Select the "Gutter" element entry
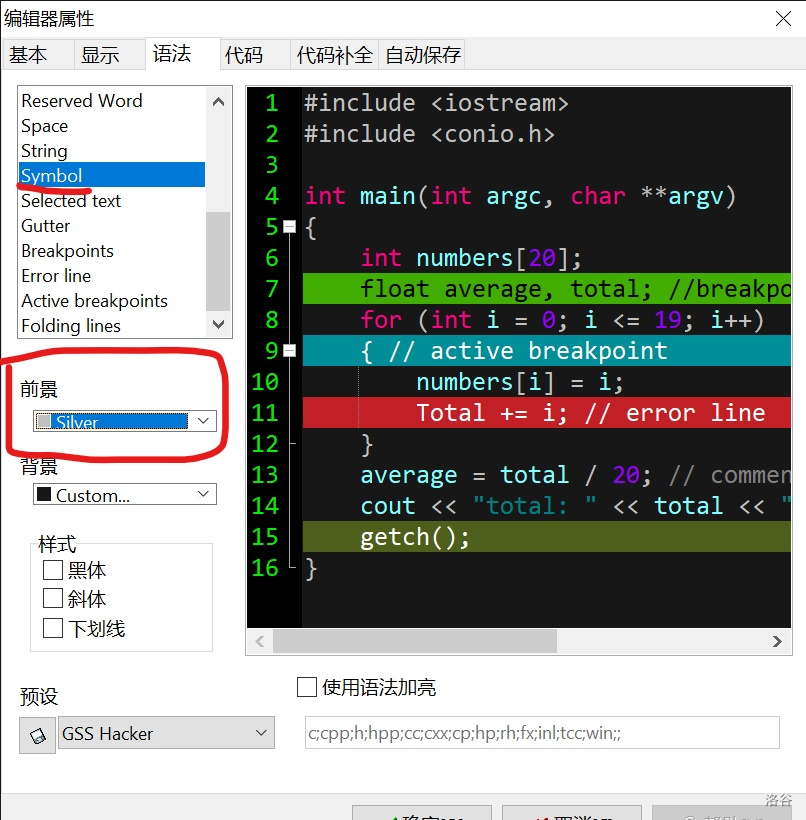Viewport: 806px width, 820px height. click(x=46, y=225)
